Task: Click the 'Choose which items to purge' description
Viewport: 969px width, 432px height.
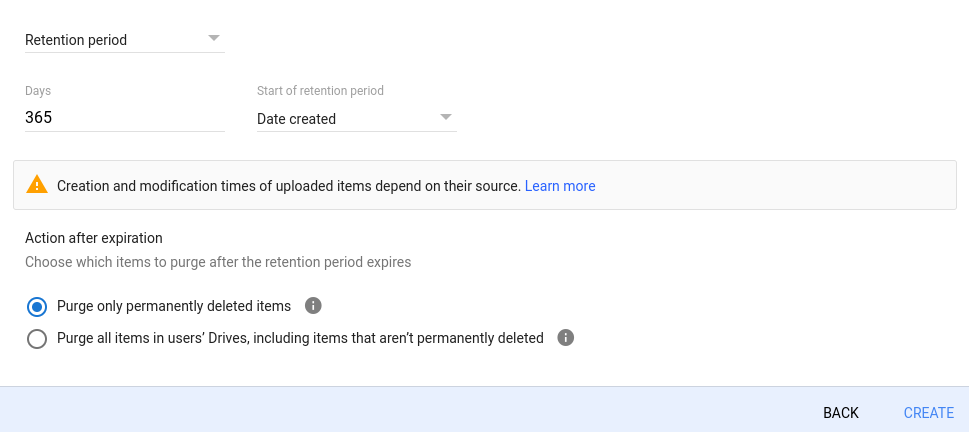Action: 218,262
